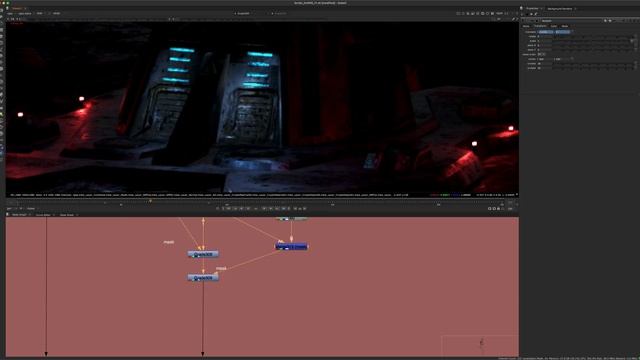Click the Node Graph navigator mini-map
Screen dimensions: 640x360
480,345
